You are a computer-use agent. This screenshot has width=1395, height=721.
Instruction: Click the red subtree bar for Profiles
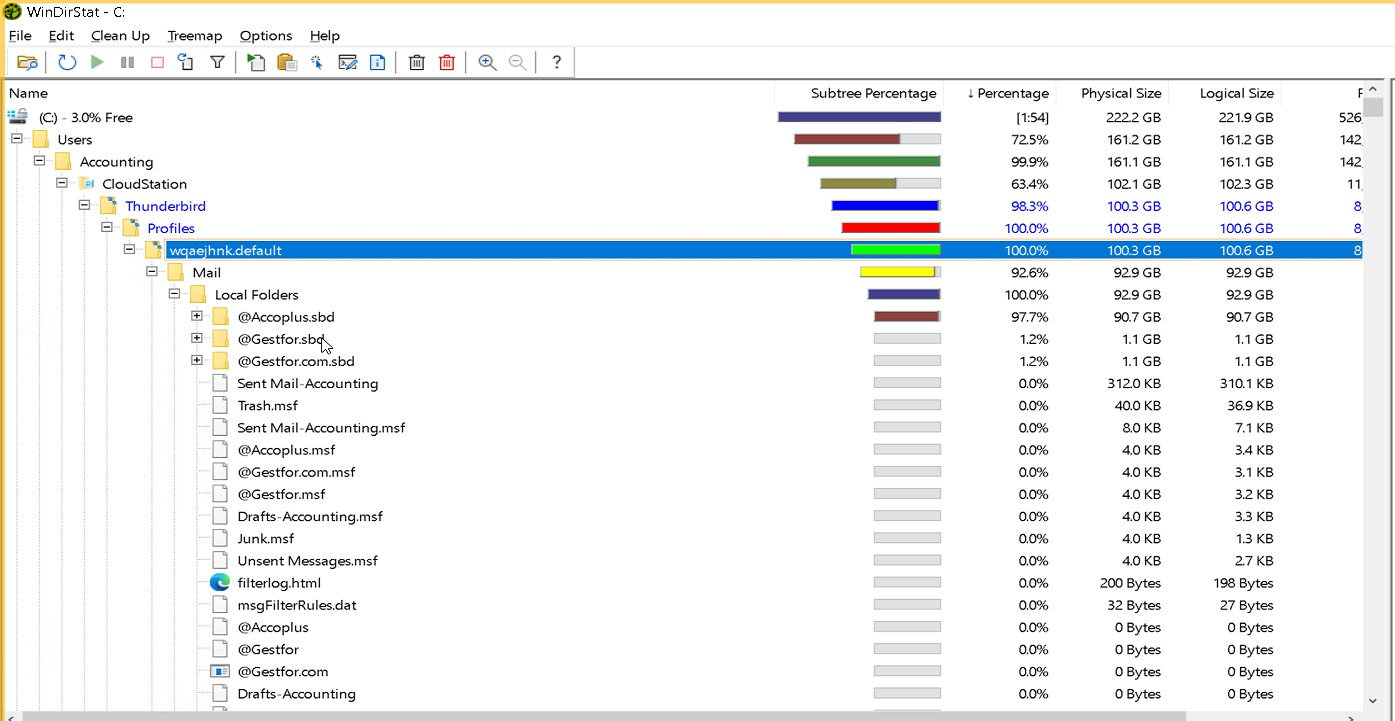[890, 228]
